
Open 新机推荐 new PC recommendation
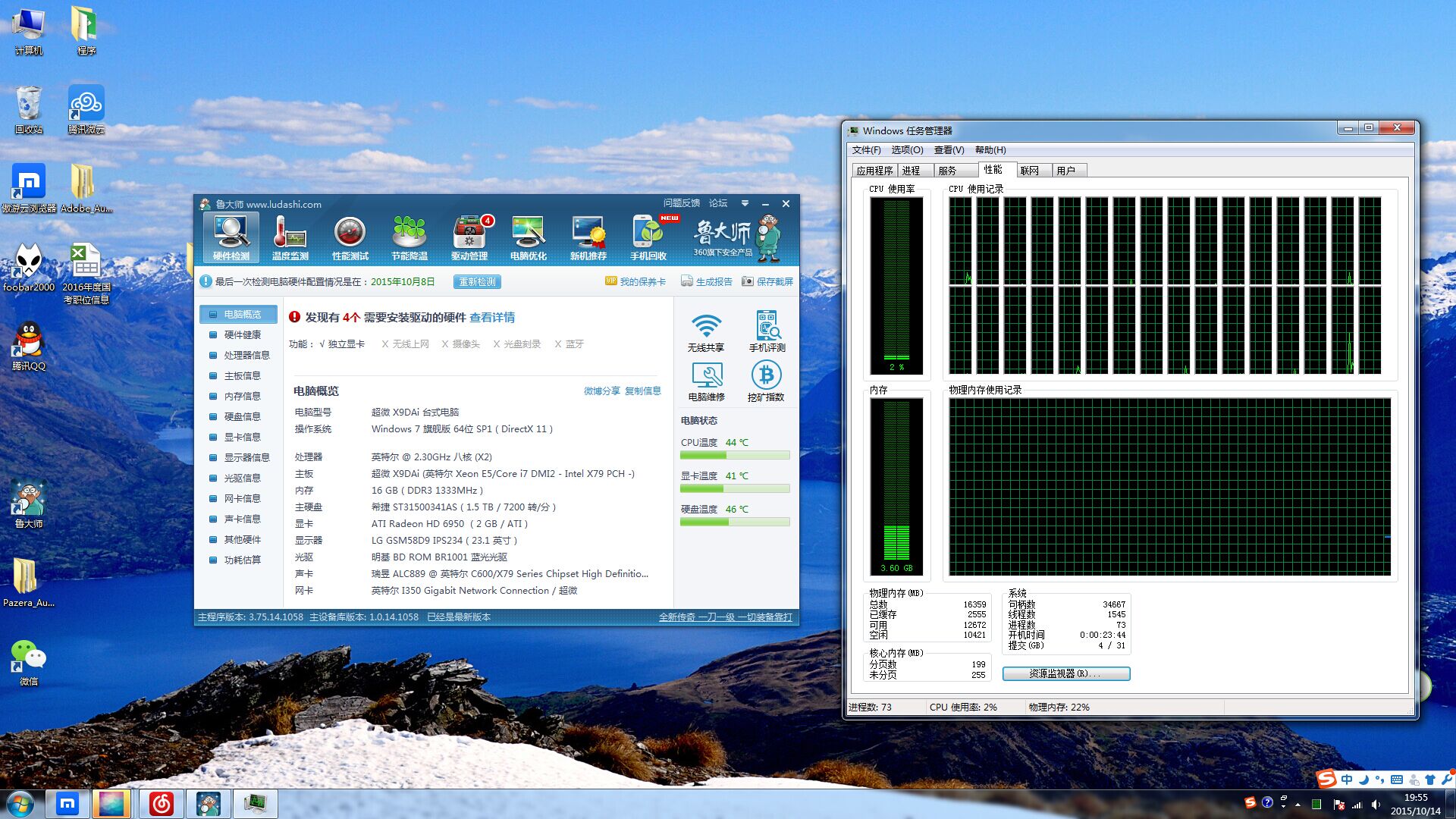[588, 237]
